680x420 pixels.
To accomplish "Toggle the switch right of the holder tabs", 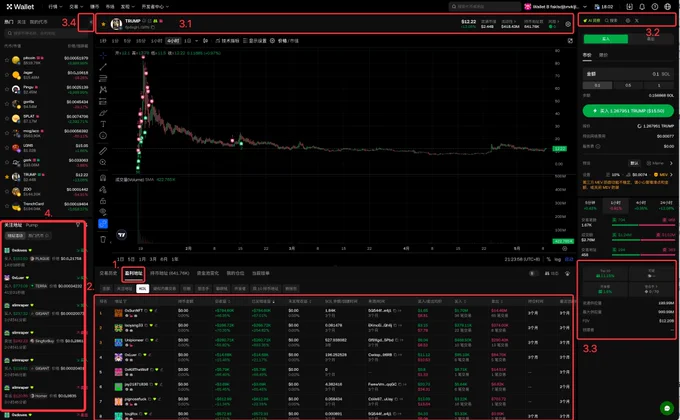I will tap(533, 273).
